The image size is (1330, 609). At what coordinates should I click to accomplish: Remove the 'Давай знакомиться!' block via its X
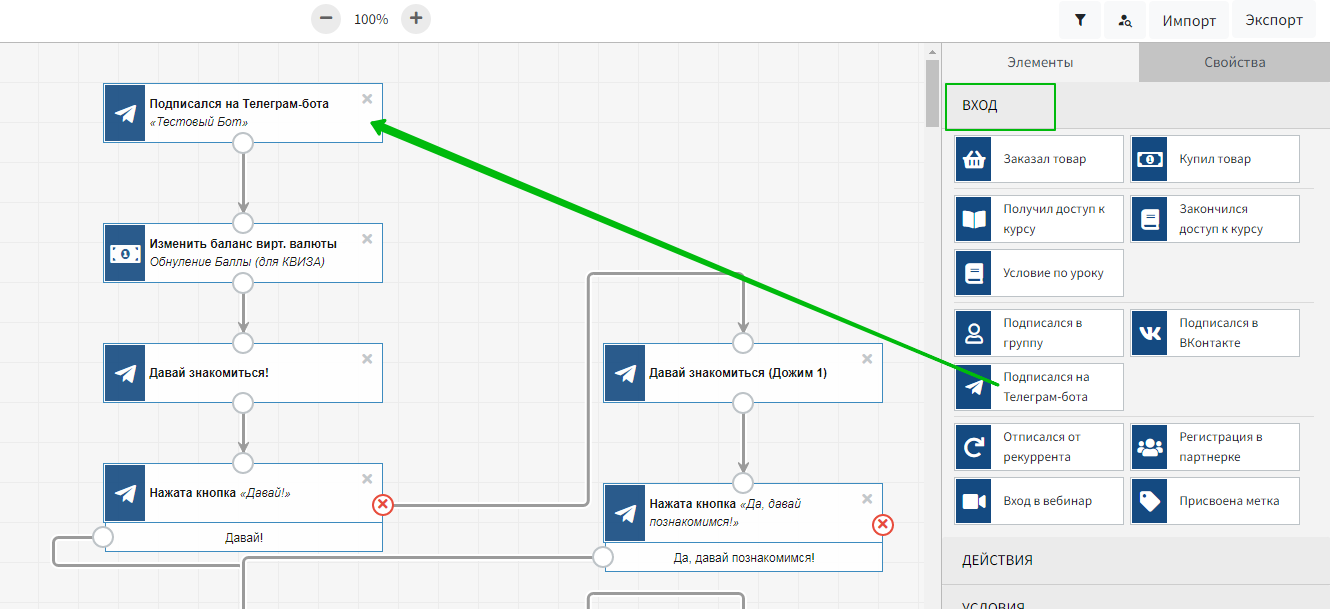pyautogui.click(x=367, y=359)
